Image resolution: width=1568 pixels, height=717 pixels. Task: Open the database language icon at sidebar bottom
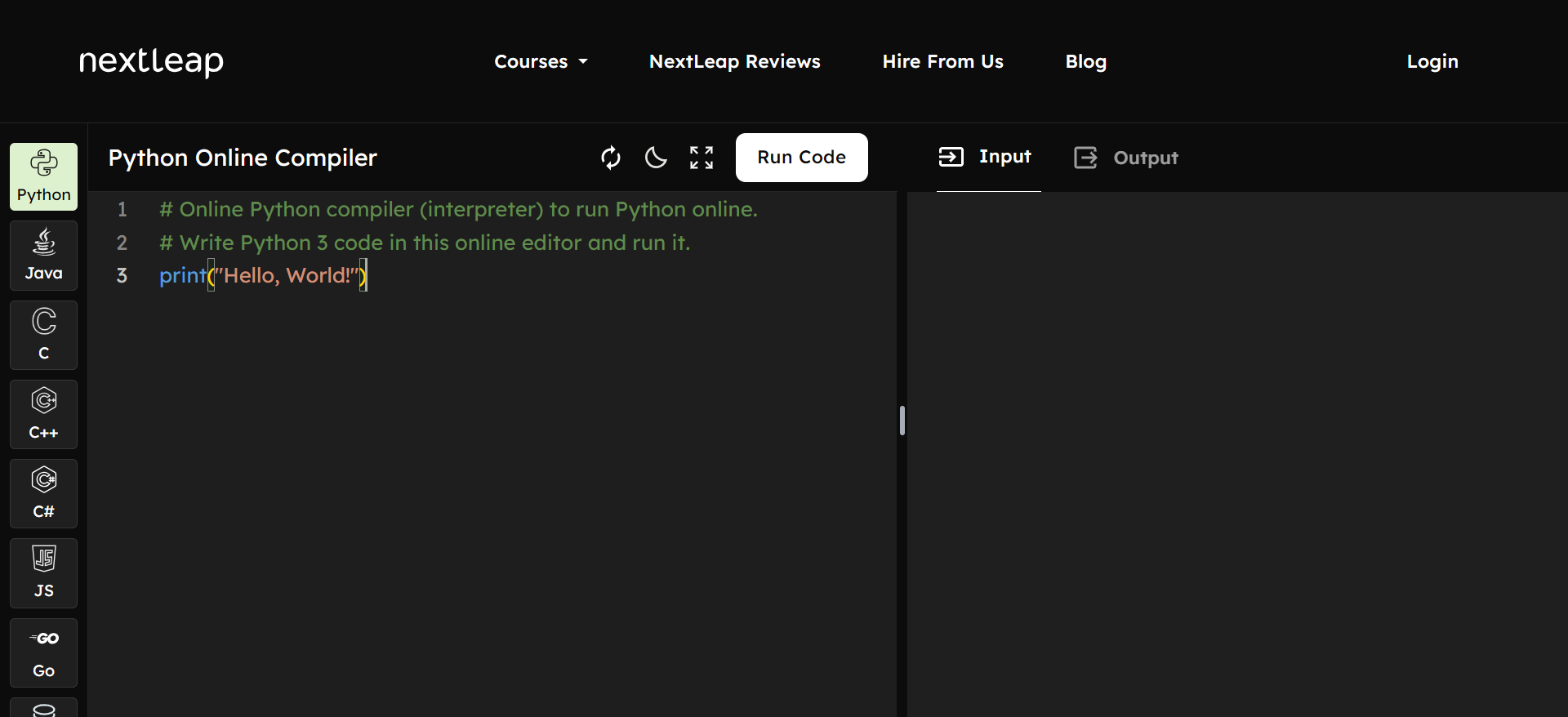pos(43,708)
